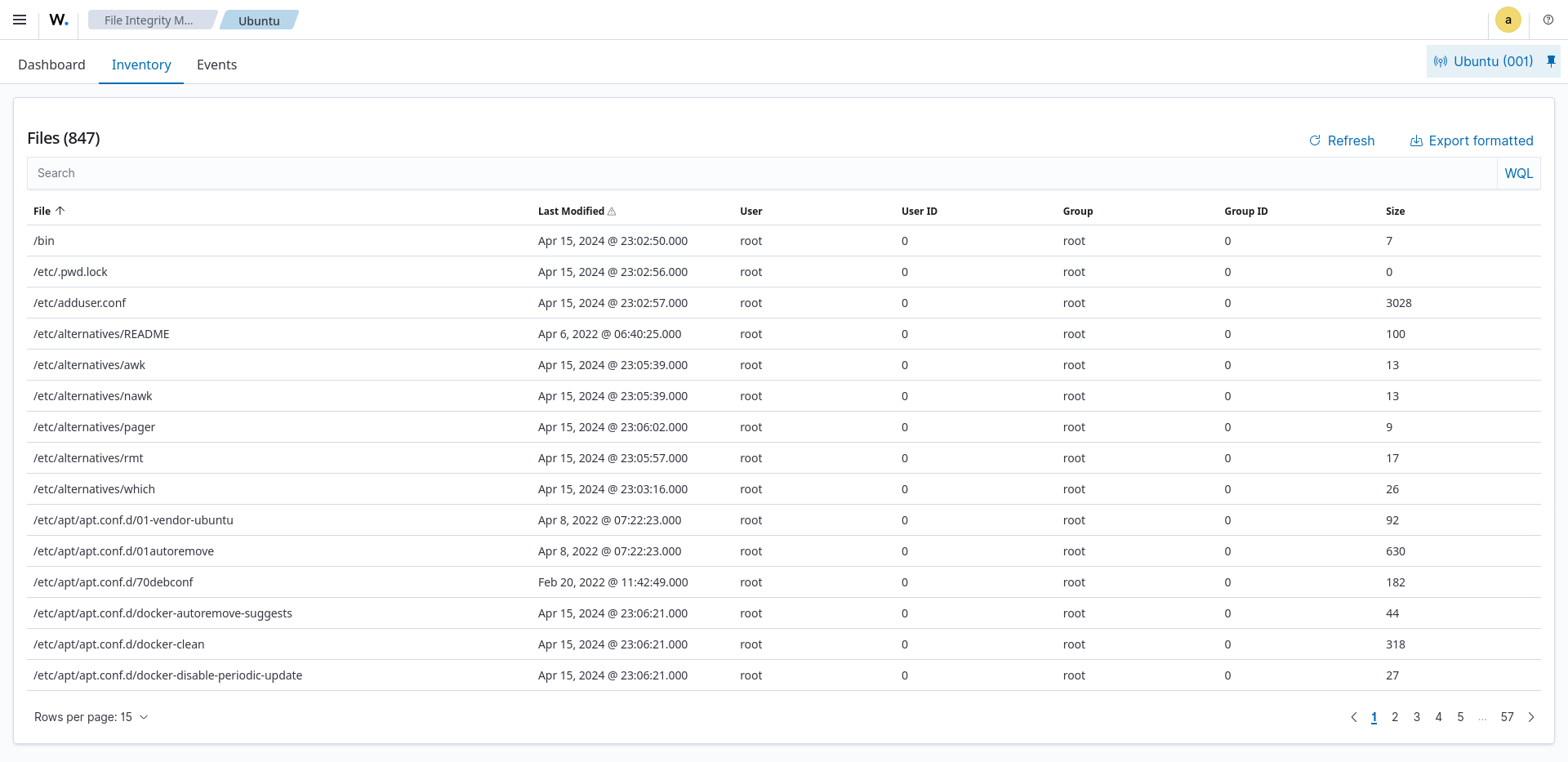Screen dimensions: 1568x762
Task: Open the Ubuntu breadcrumb item
Action: [x=258, y=20]
